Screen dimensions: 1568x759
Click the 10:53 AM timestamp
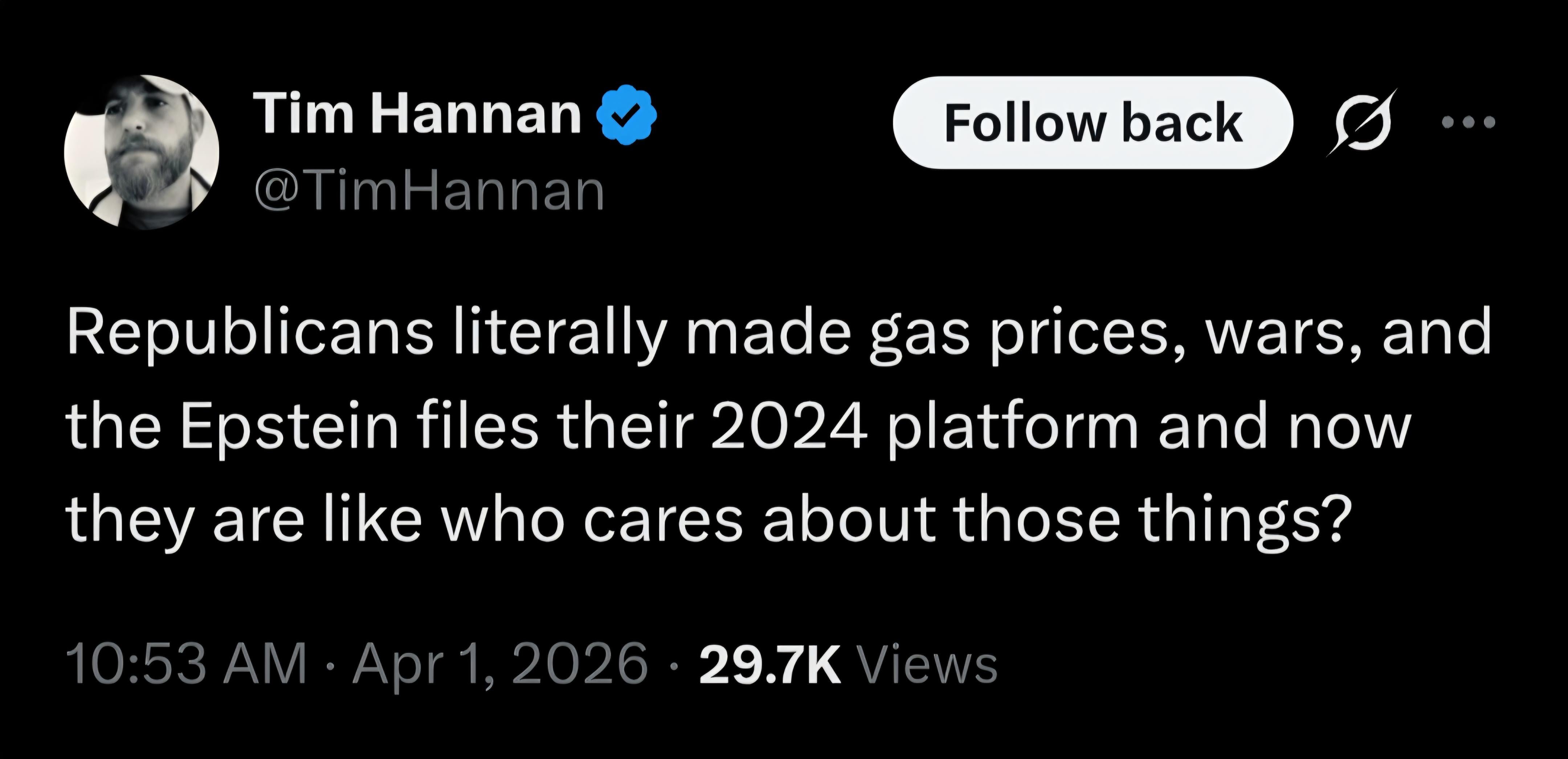[187, 665]
